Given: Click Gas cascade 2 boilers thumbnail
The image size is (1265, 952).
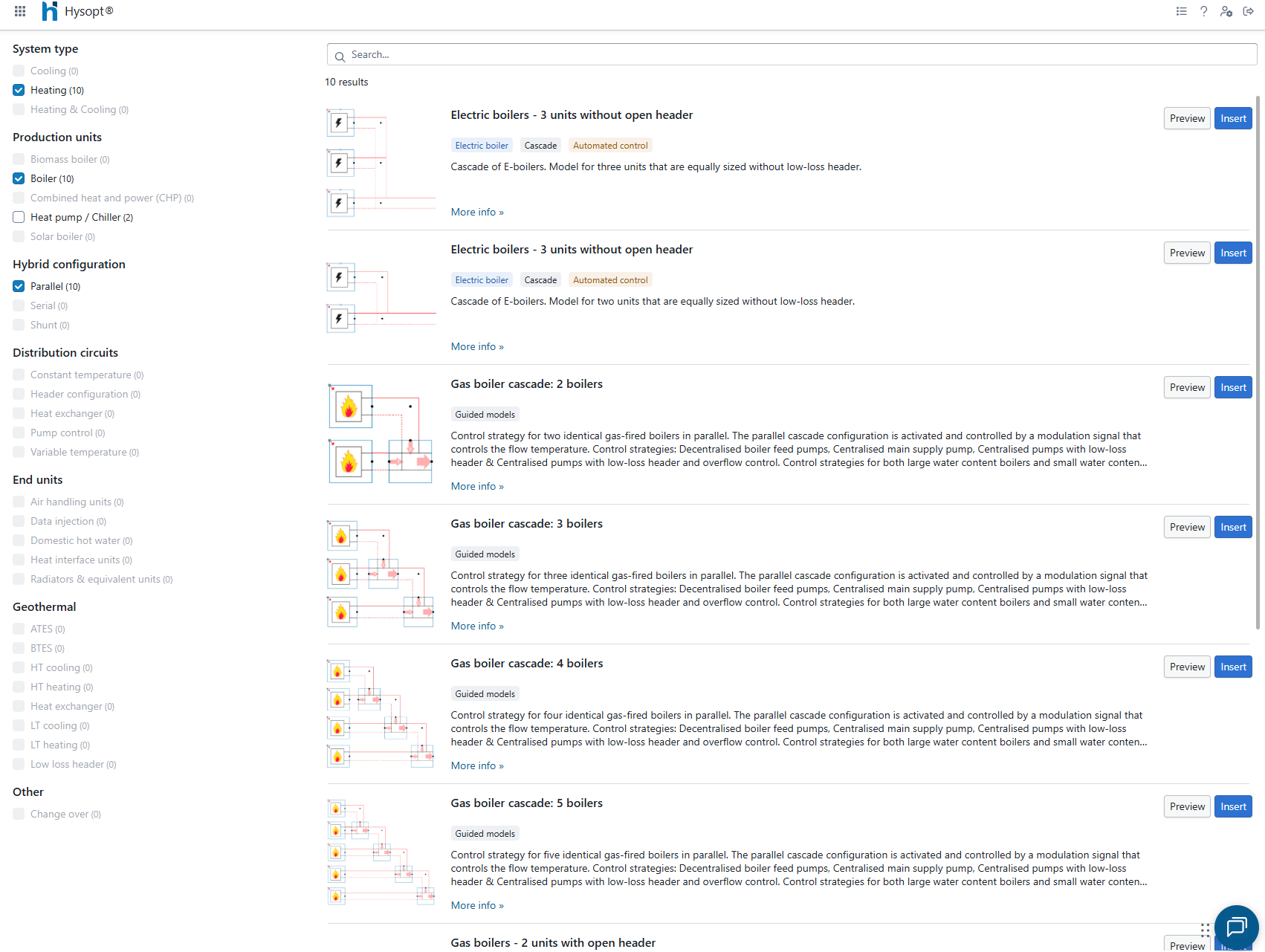Looking at the screenshot, I should tap(381, 434).
